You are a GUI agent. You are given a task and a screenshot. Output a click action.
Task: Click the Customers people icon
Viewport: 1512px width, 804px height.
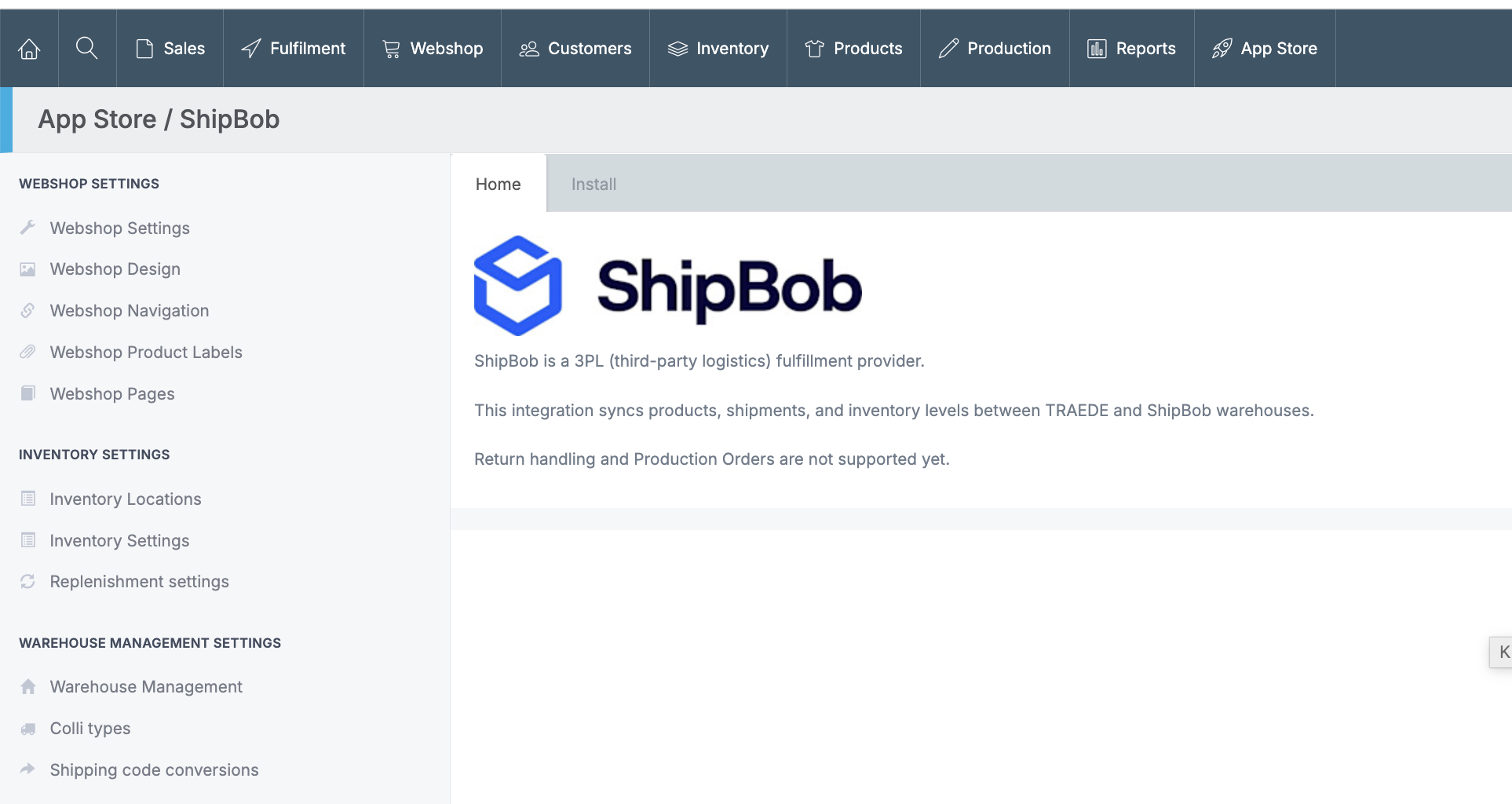(x=529, y=49)
